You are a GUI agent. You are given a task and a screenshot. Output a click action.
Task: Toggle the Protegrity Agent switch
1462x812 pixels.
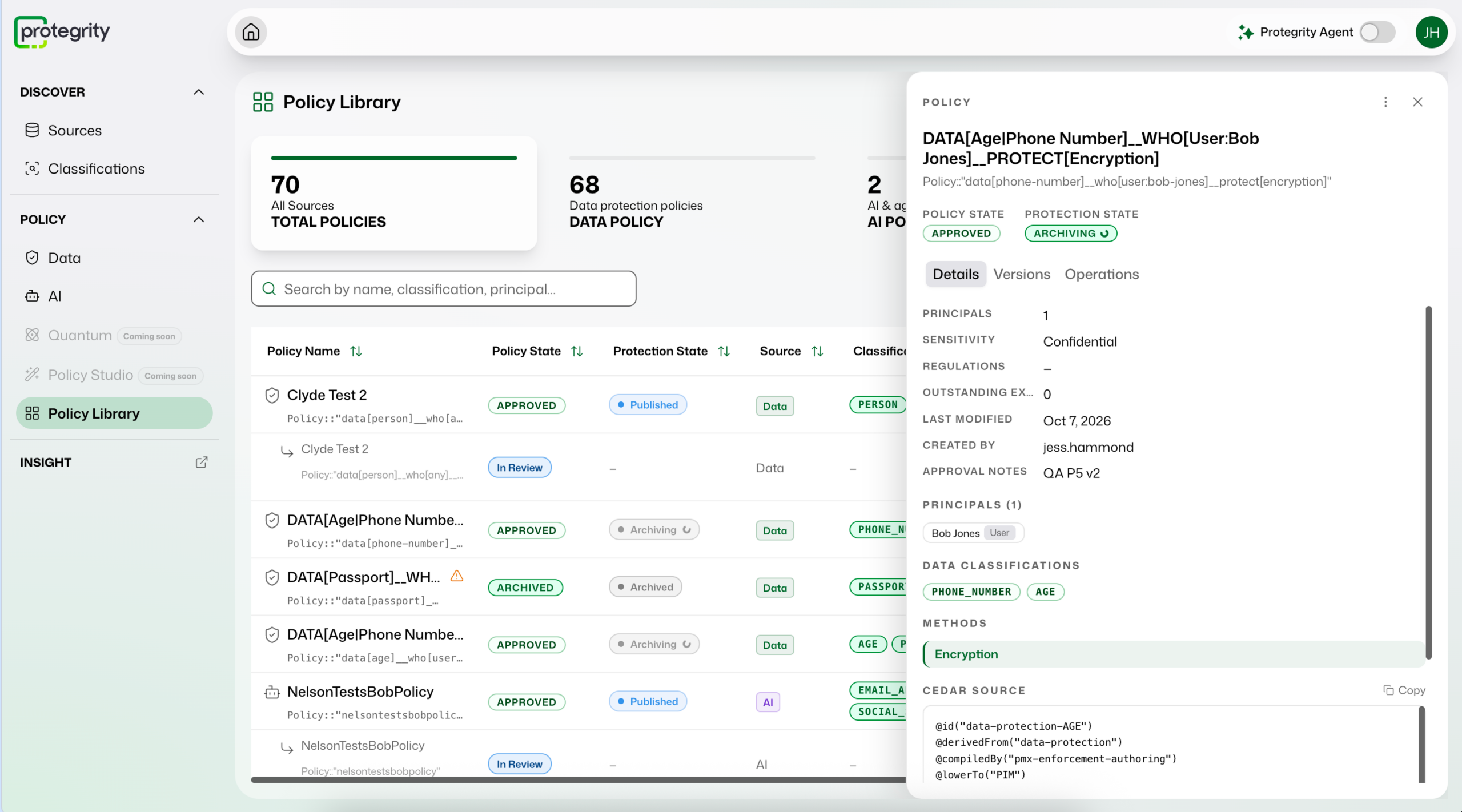(x=1377, y=32)
